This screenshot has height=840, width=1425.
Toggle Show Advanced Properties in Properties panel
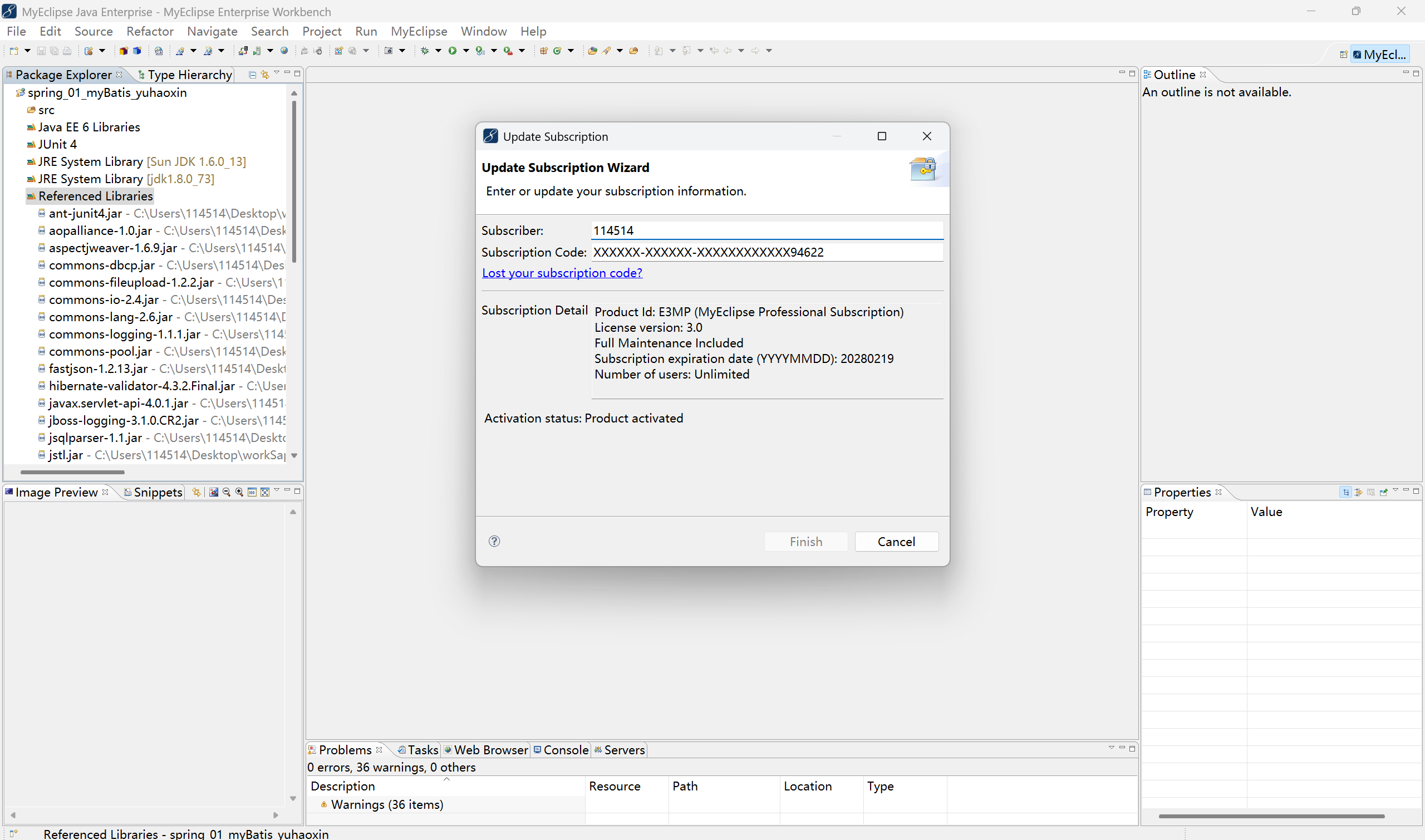[x=1358, y=492]
